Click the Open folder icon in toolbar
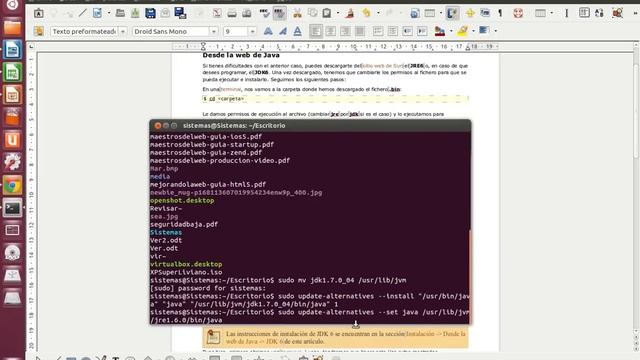 point(120,13)
